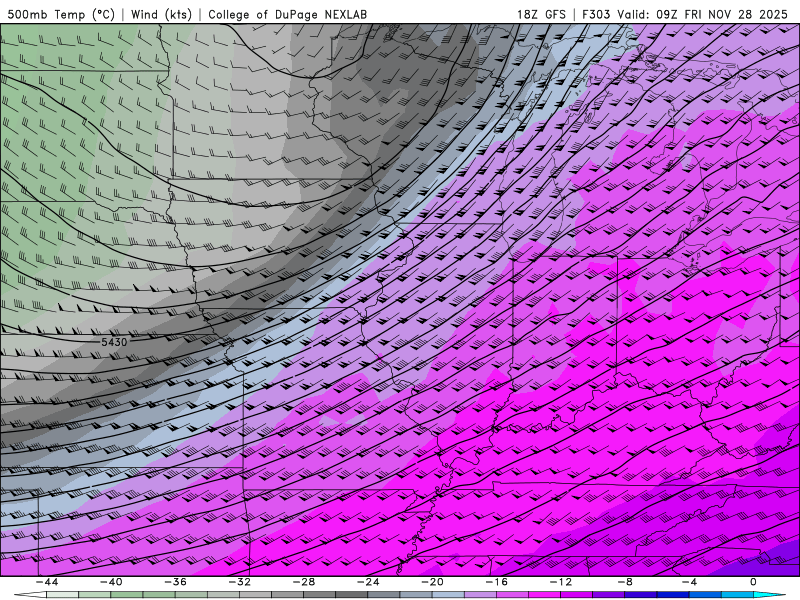This screenshot has height=600, width=800.
Task: Click the -24 color bar tick label
Action: click(368, 582)
